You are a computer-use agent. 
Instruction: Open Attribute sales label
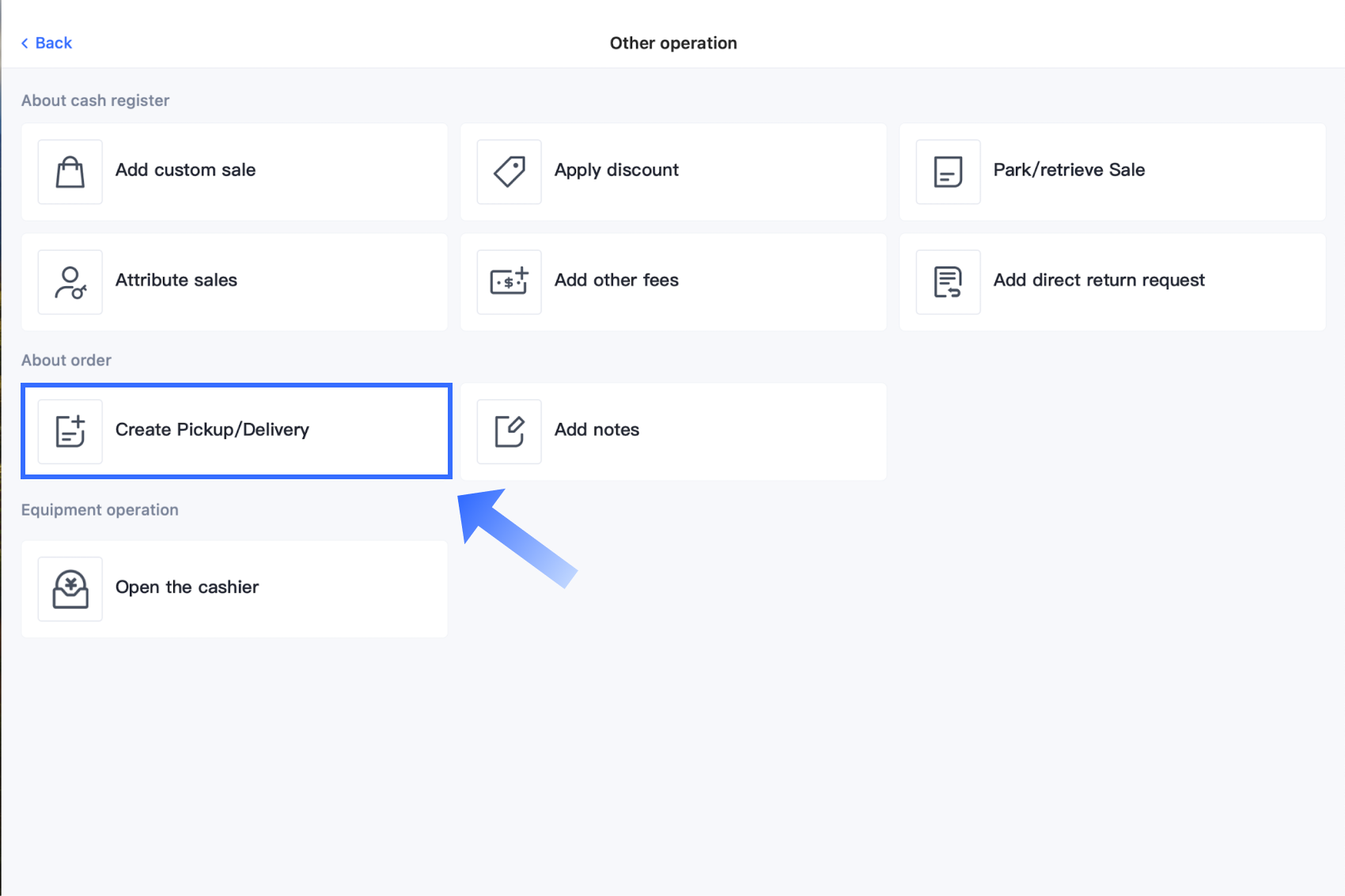click(x=176, y=280)
